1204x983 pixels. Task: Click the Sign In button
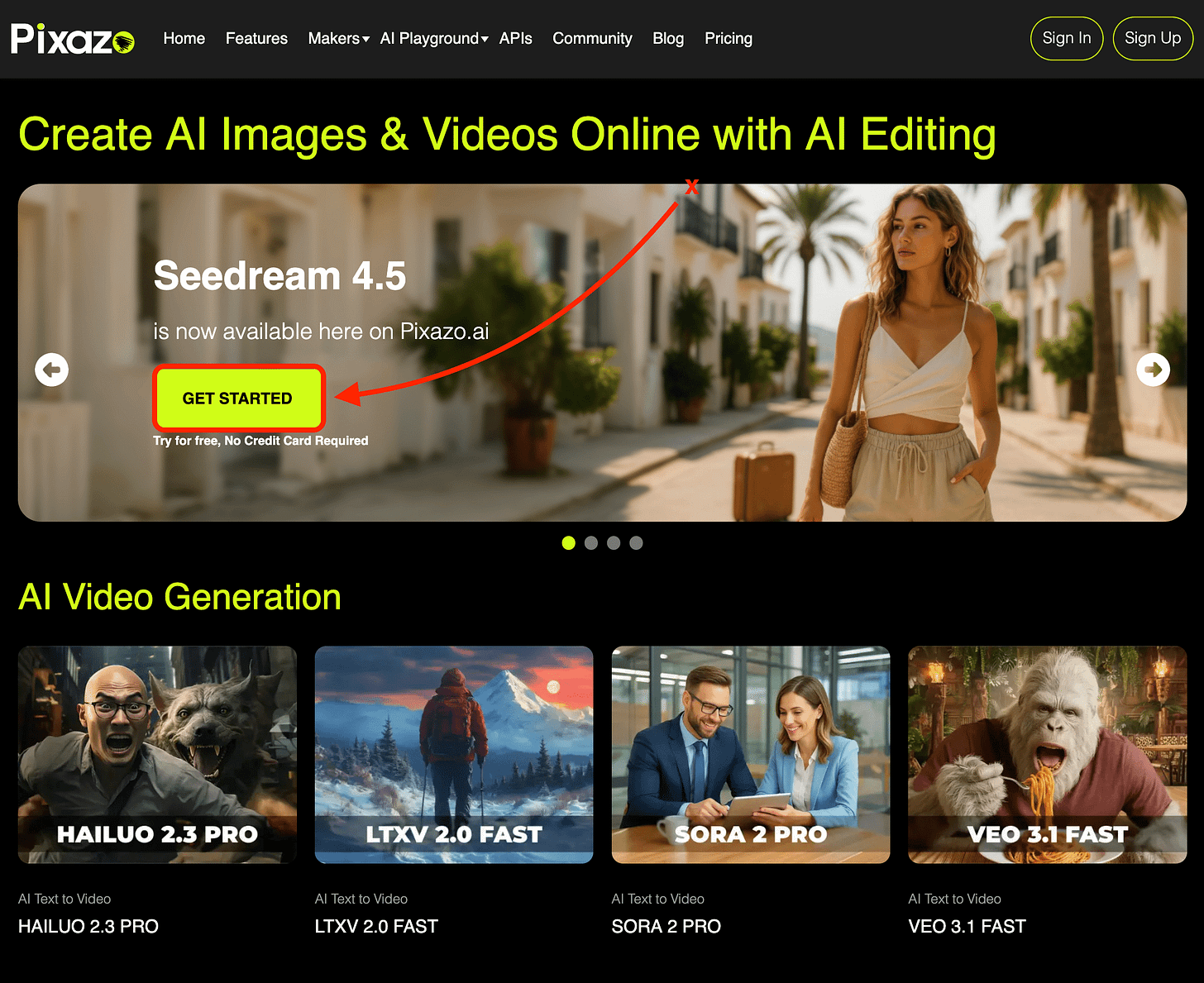(x=1067, y=38)
